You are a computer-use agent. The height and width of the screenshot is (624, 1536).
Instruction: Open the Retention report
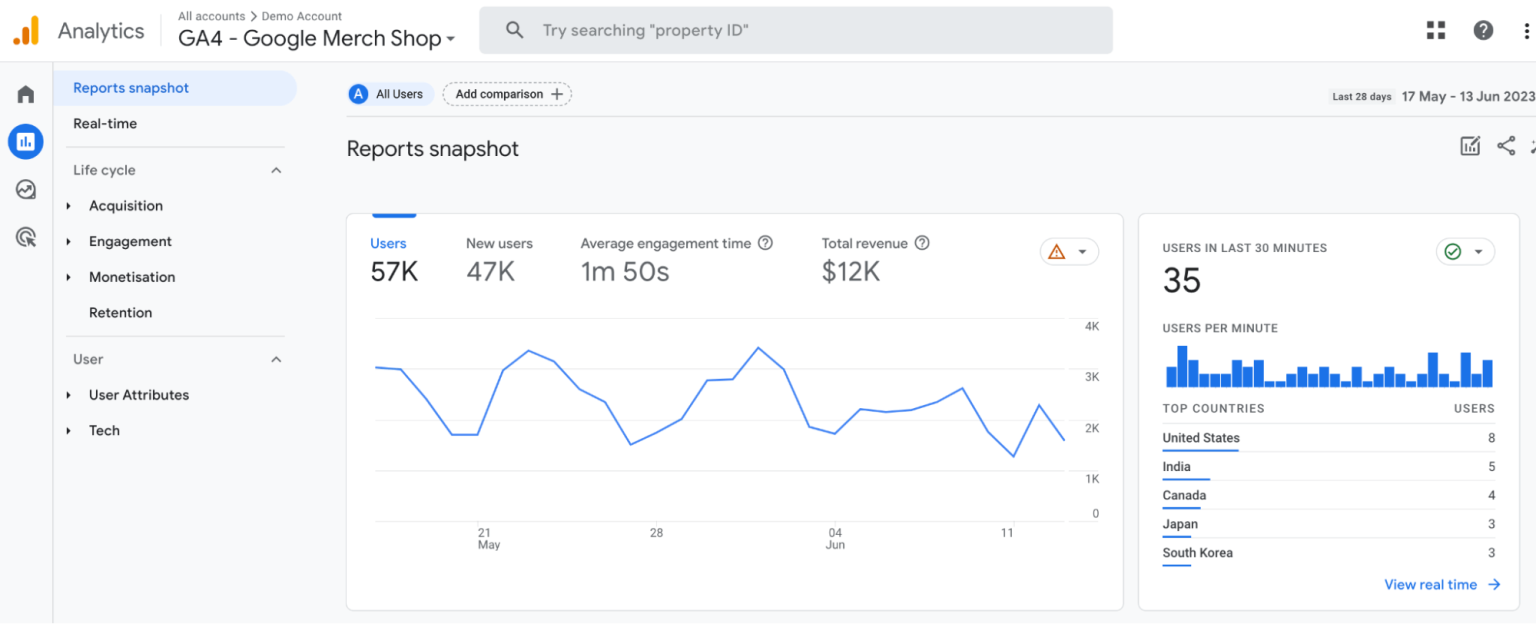pos(120,312)
